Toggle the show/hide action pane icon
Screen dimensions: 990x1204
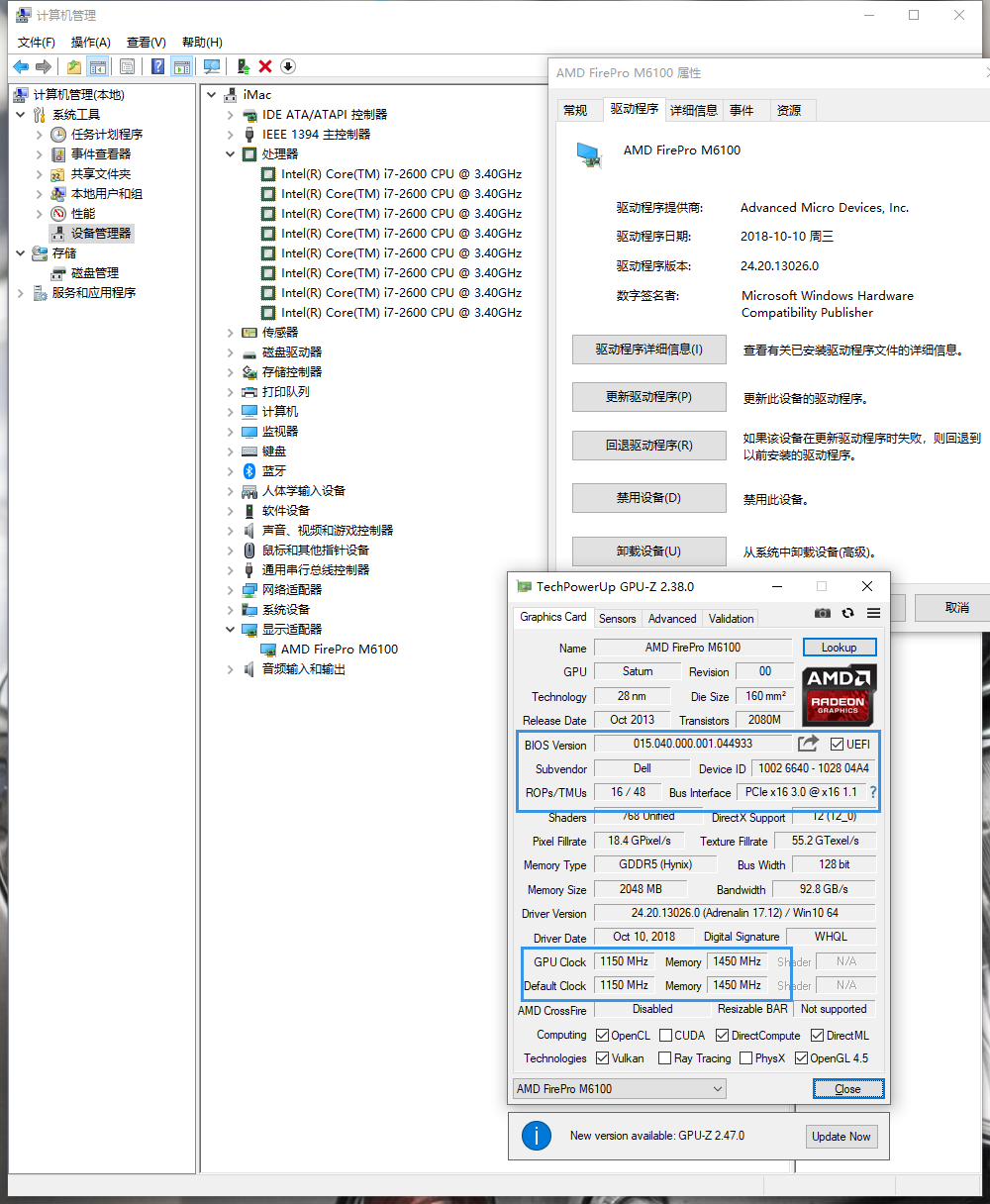pos(181,66)
